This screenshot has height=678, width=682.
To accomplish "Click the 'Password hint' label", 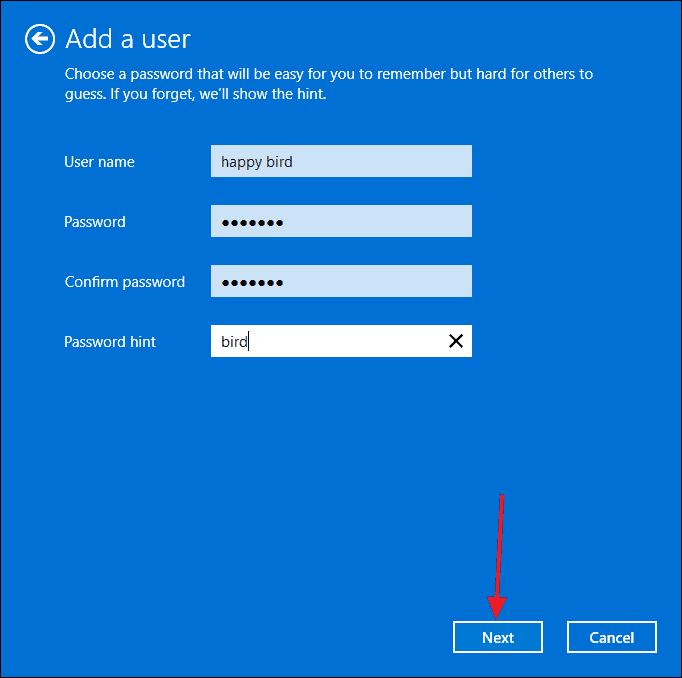I will (110, 342).
